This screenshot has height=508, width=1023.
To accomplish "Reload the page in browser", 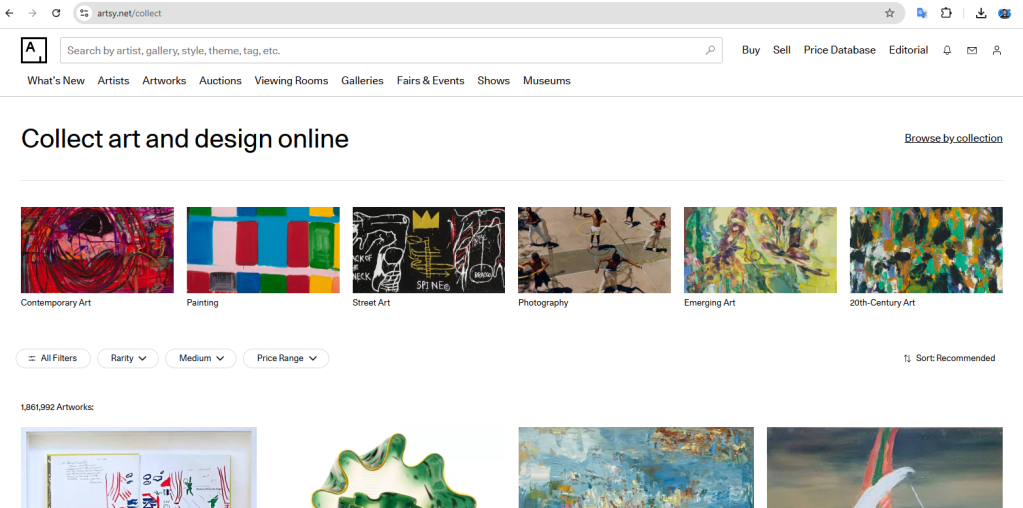I will [56, 13].
